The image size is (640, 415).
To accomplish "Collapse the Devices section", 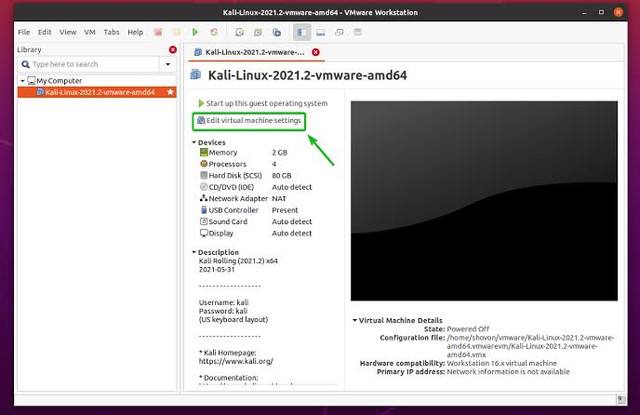I will 194,142.
